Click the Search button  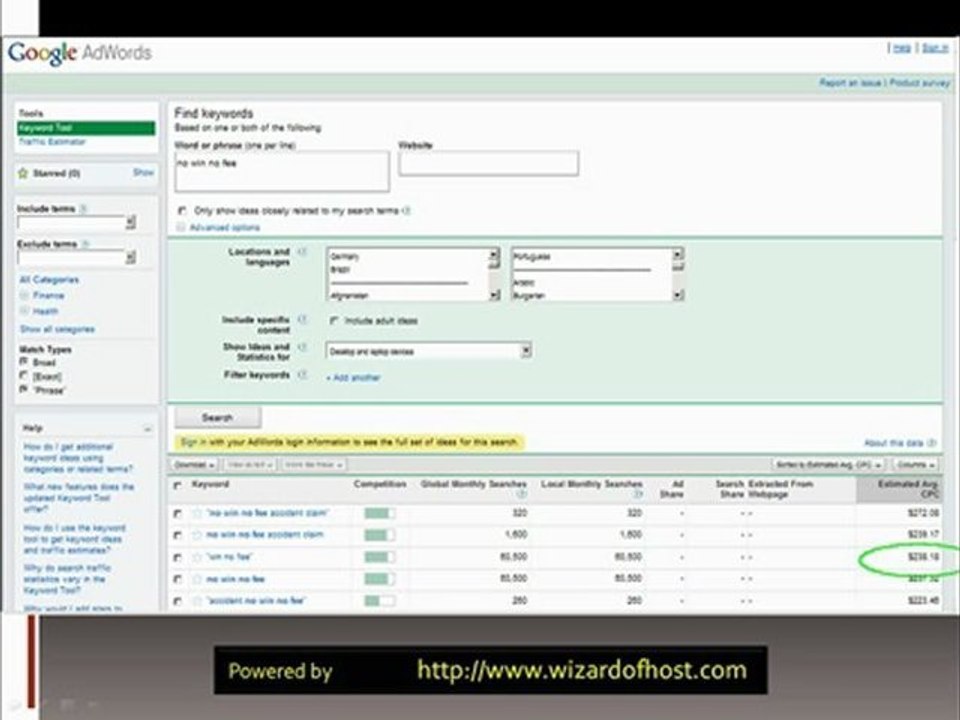[217, 418]
